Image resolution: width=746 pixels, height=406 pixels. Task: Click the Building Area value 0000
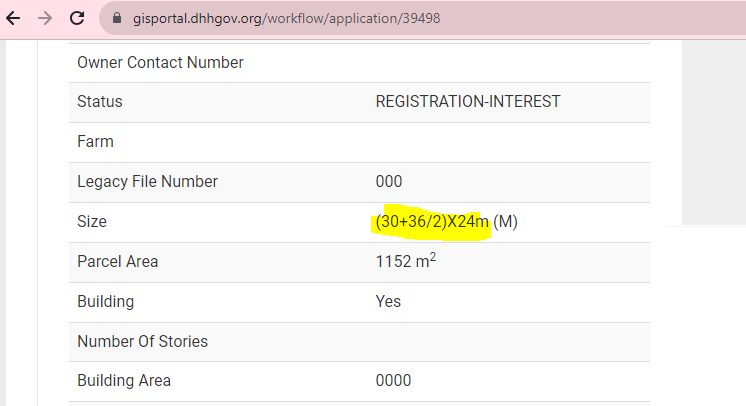click(x=393, y=380)
